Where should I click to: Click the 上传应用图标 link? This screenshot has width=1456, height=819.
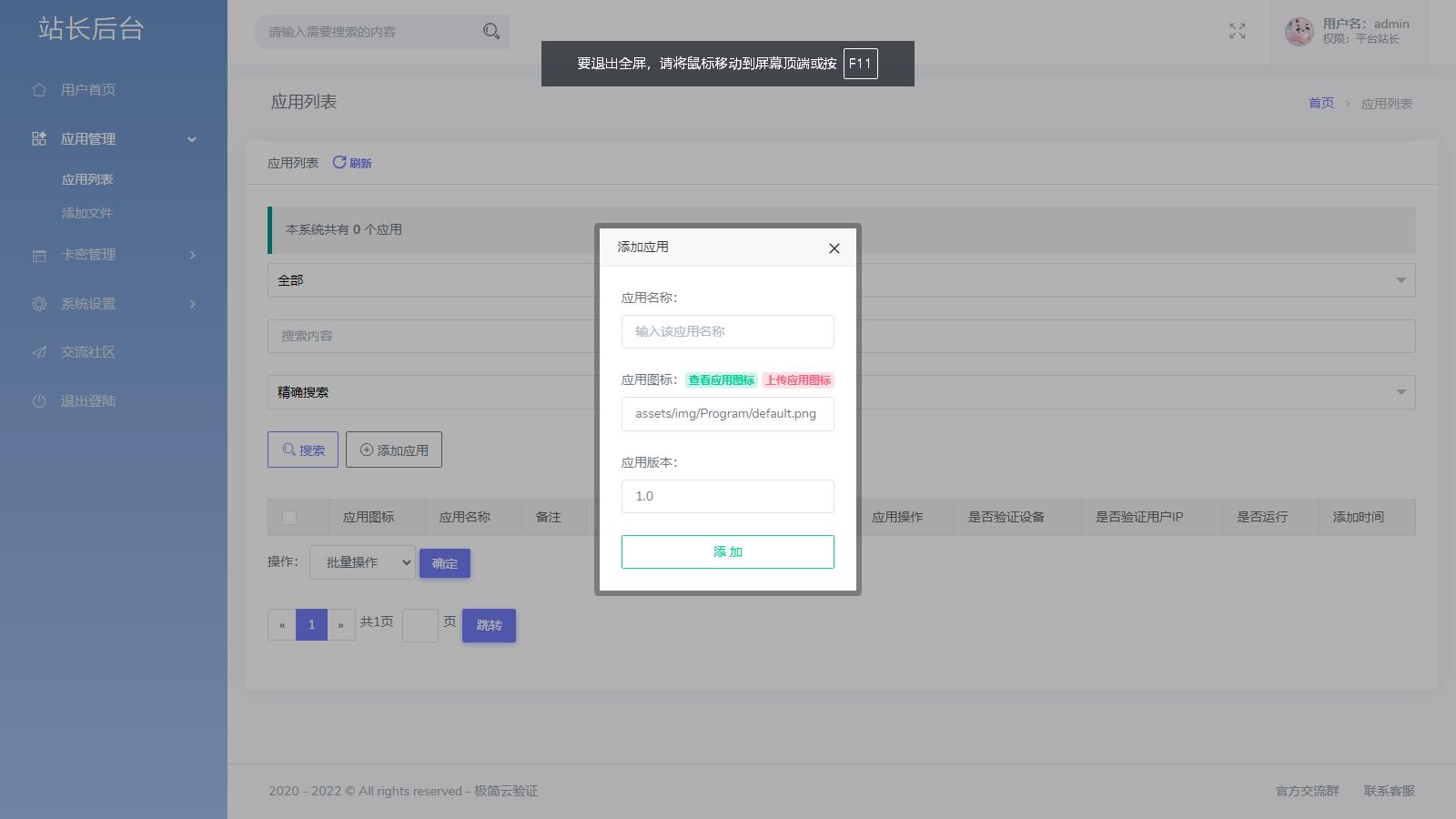coord(797,380)
